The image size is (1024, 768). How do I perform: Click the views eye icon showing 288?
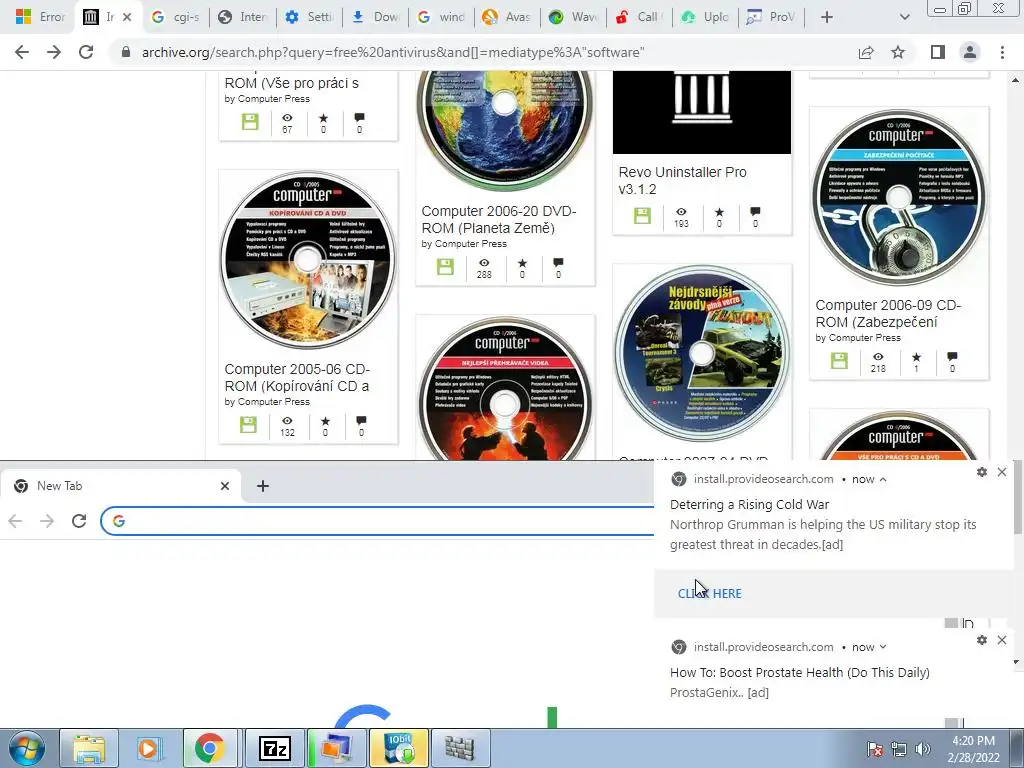[x=484, y=263]
